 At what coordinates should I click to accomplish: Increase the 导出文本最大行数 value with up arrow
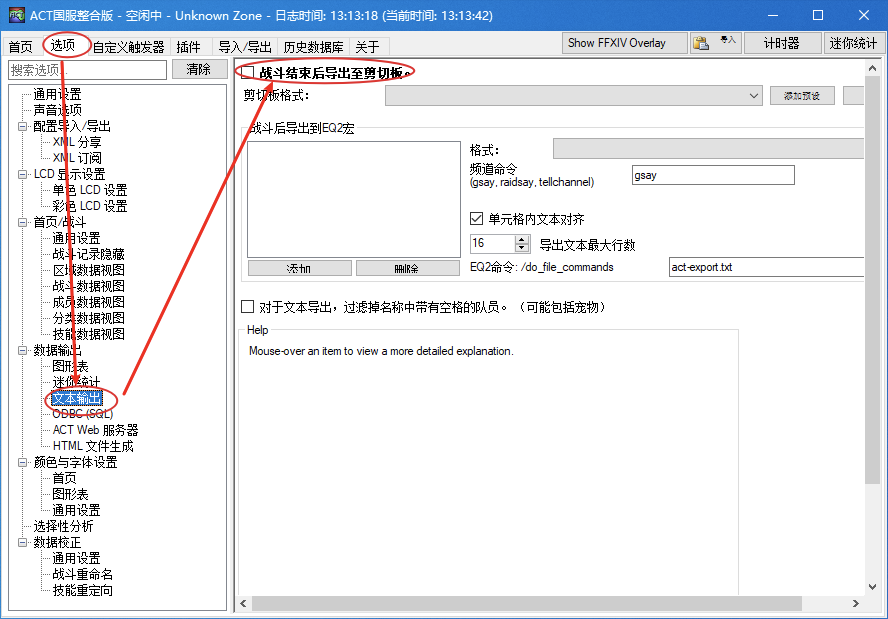pos(522,240)
